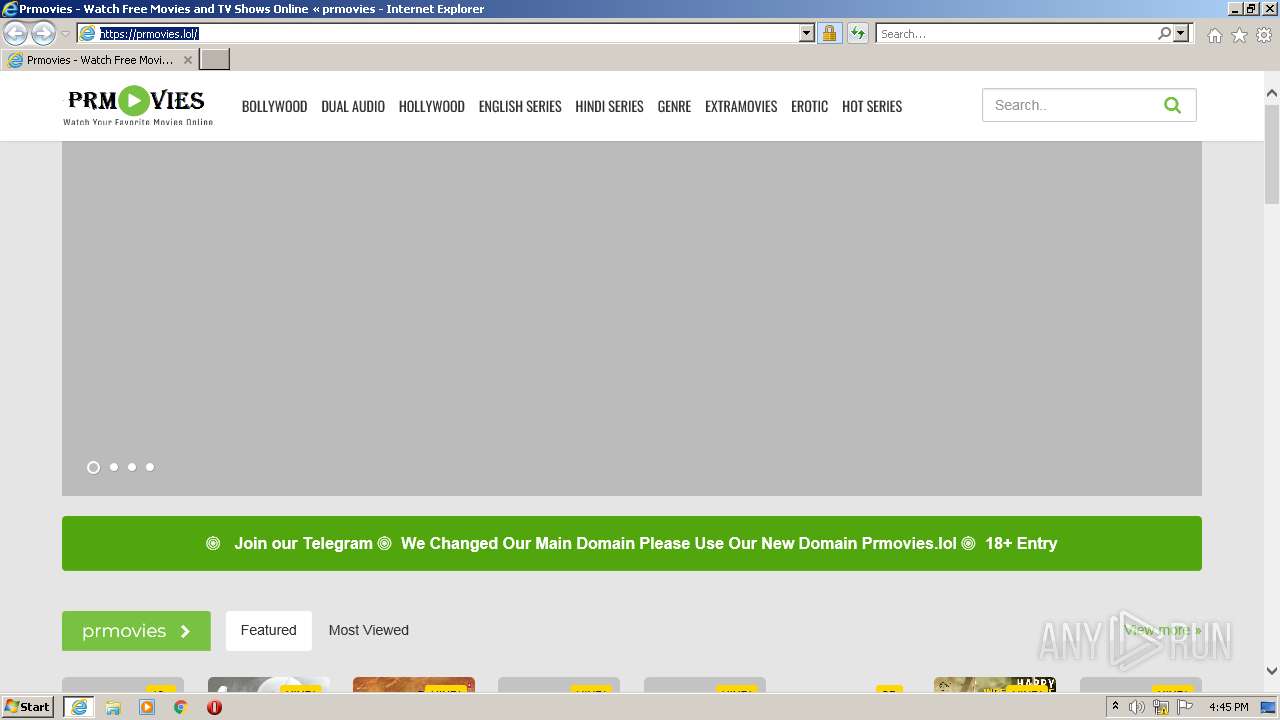The image size is (1280, 720).
Task: Expand the address bar autocomplete dropdown
Action: (x=807, y=33)
